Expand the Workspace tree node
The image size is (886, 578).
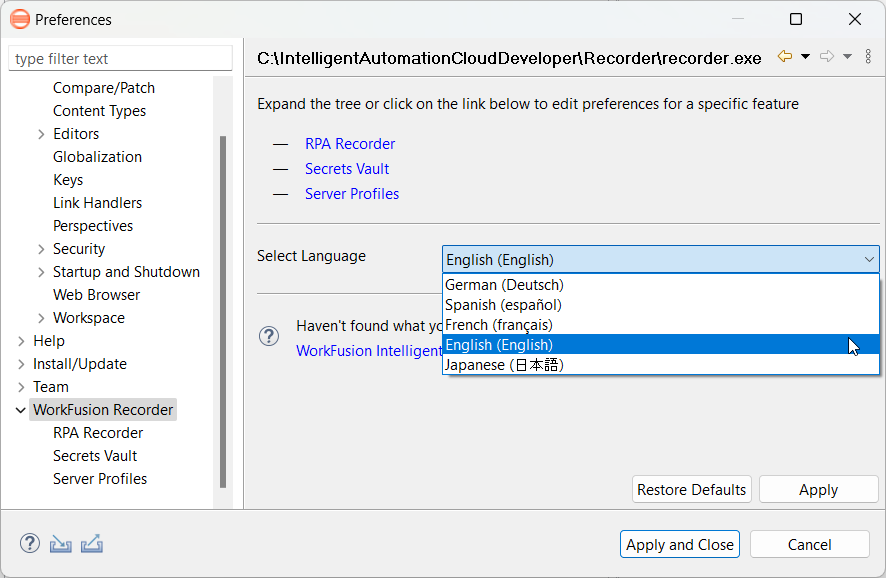(41, 318)
